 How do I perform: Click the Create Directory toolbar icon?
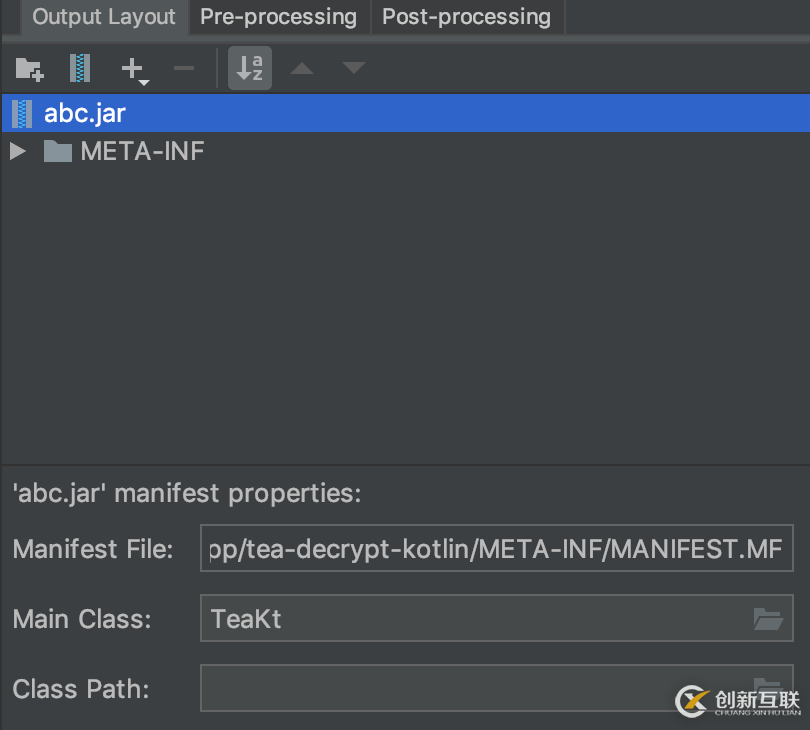pos(29,69)
